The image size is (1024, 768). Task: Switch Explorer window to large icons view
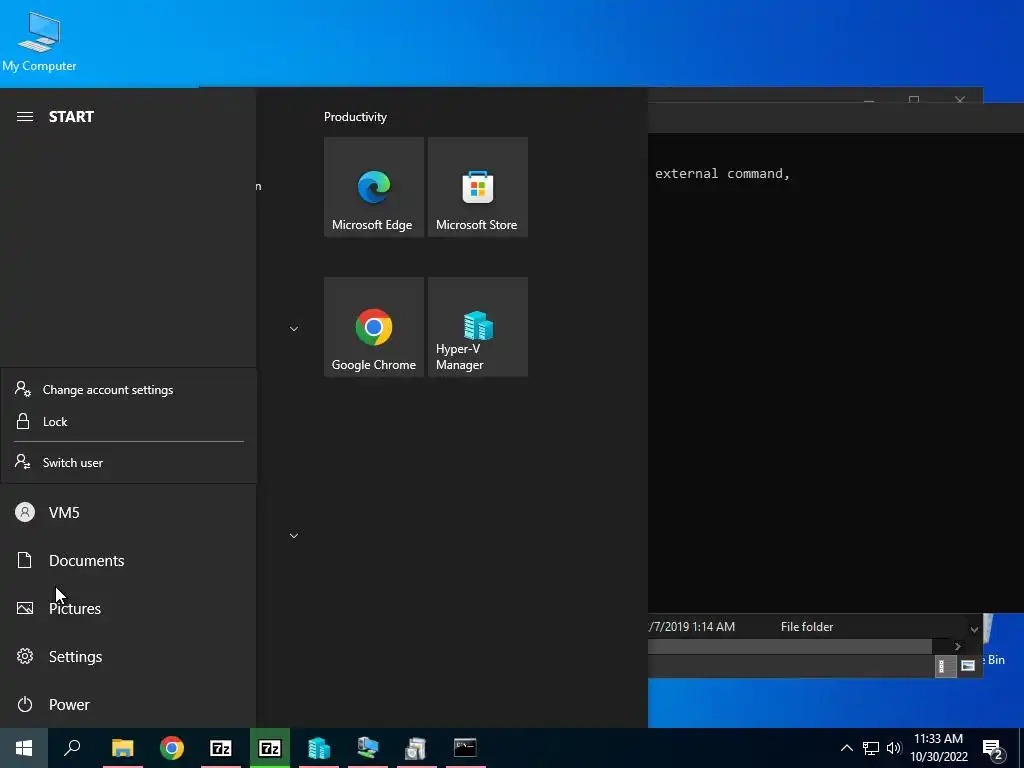click(968, 666)
